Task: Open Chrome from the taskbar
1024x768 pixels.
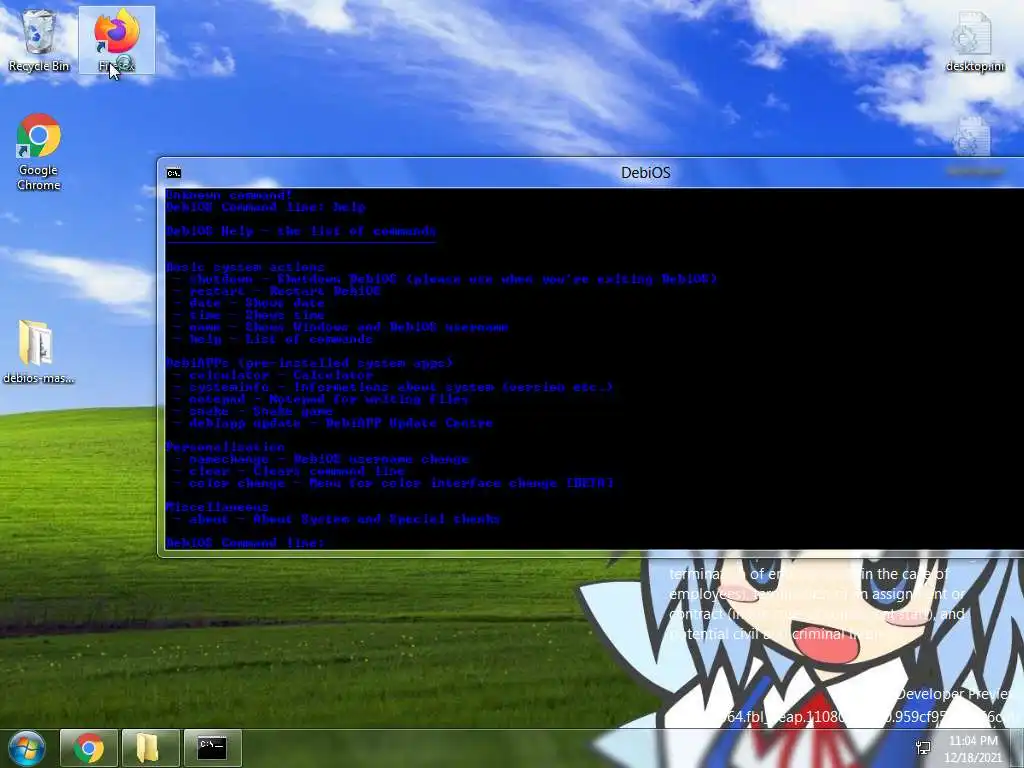Action: tap(89, 748)
